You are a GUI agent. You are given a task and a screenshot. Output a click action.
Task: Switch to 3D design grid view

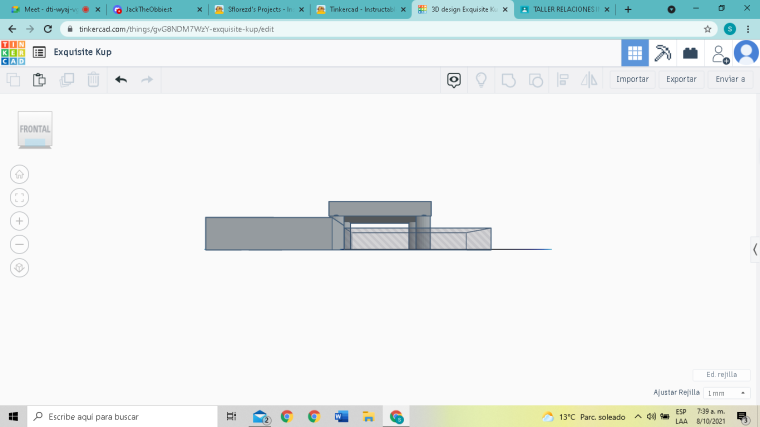tap(635, 53)
